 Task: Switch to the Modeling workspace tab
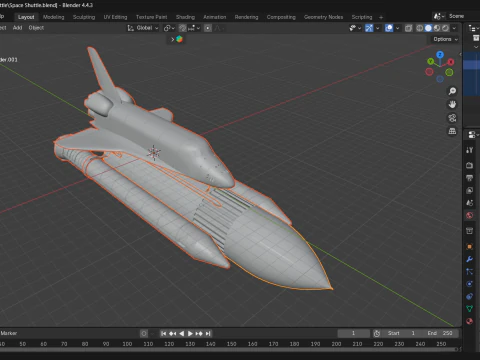(x=53, y=17)
